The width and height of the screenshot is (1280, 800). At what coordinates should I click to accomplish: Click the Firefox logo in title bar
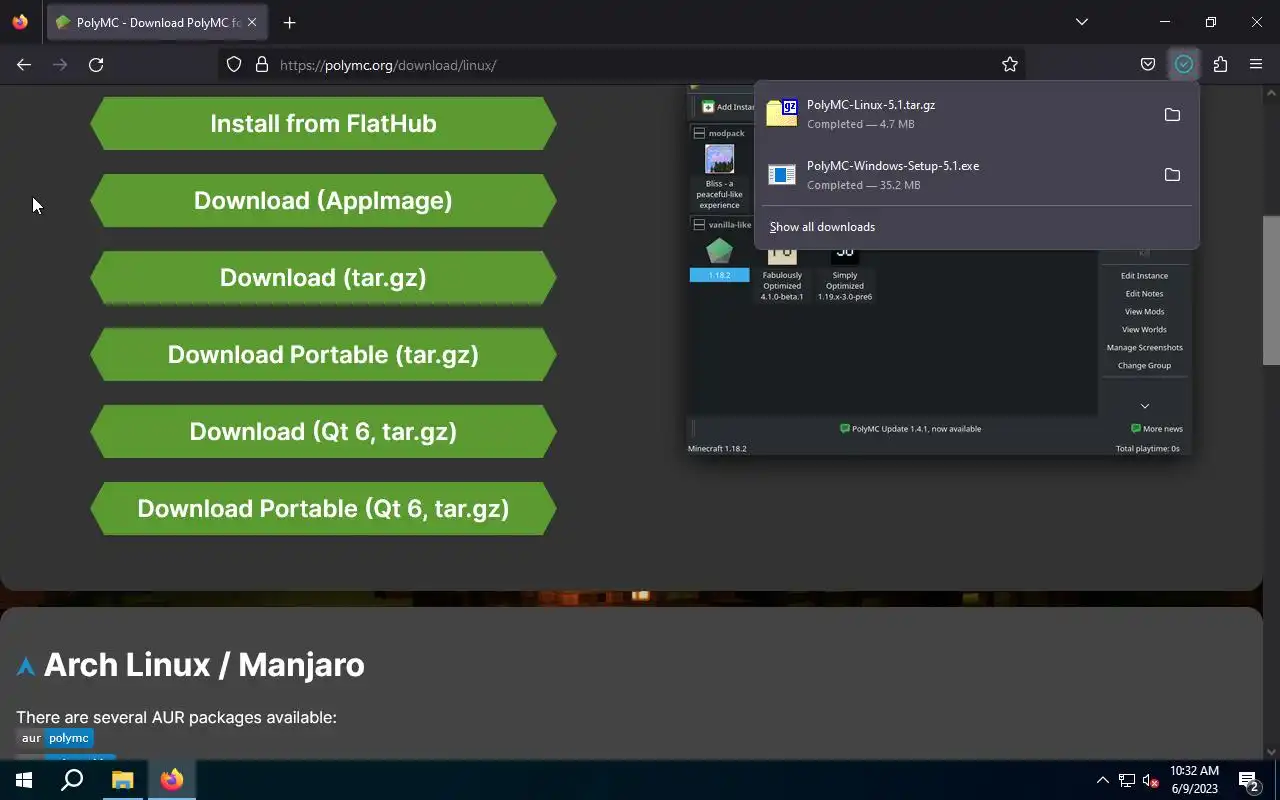point(20,22)
